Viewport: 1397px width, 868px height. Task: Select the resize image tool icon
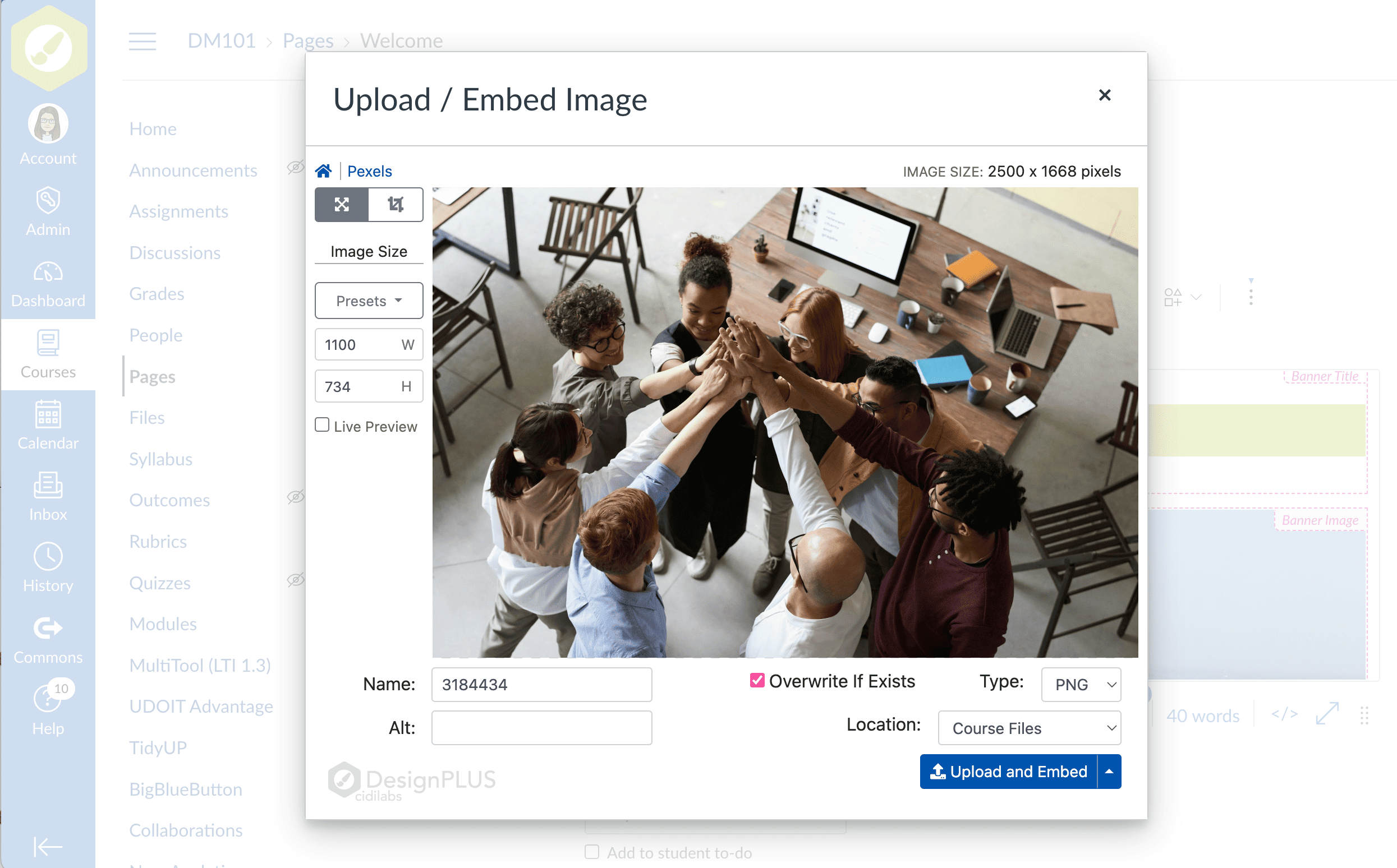pos(342,204)
